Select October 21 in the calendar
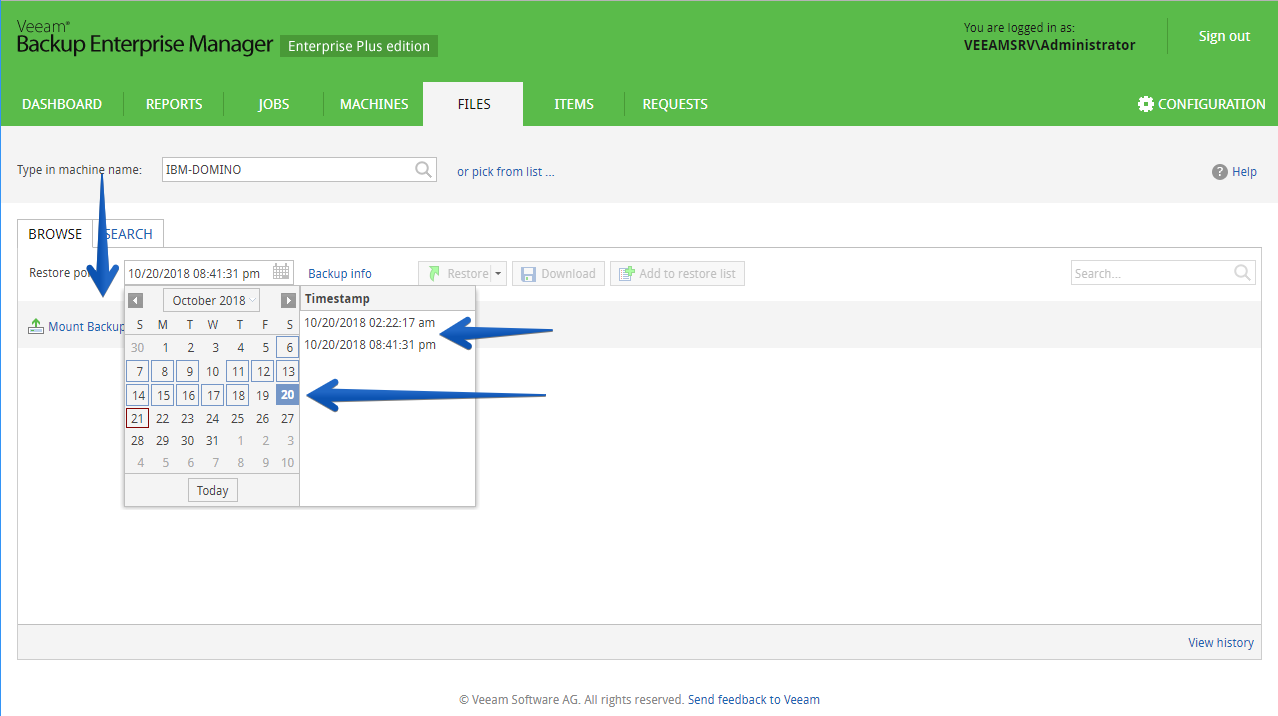 pyautogui.click(x=138, y=418)
